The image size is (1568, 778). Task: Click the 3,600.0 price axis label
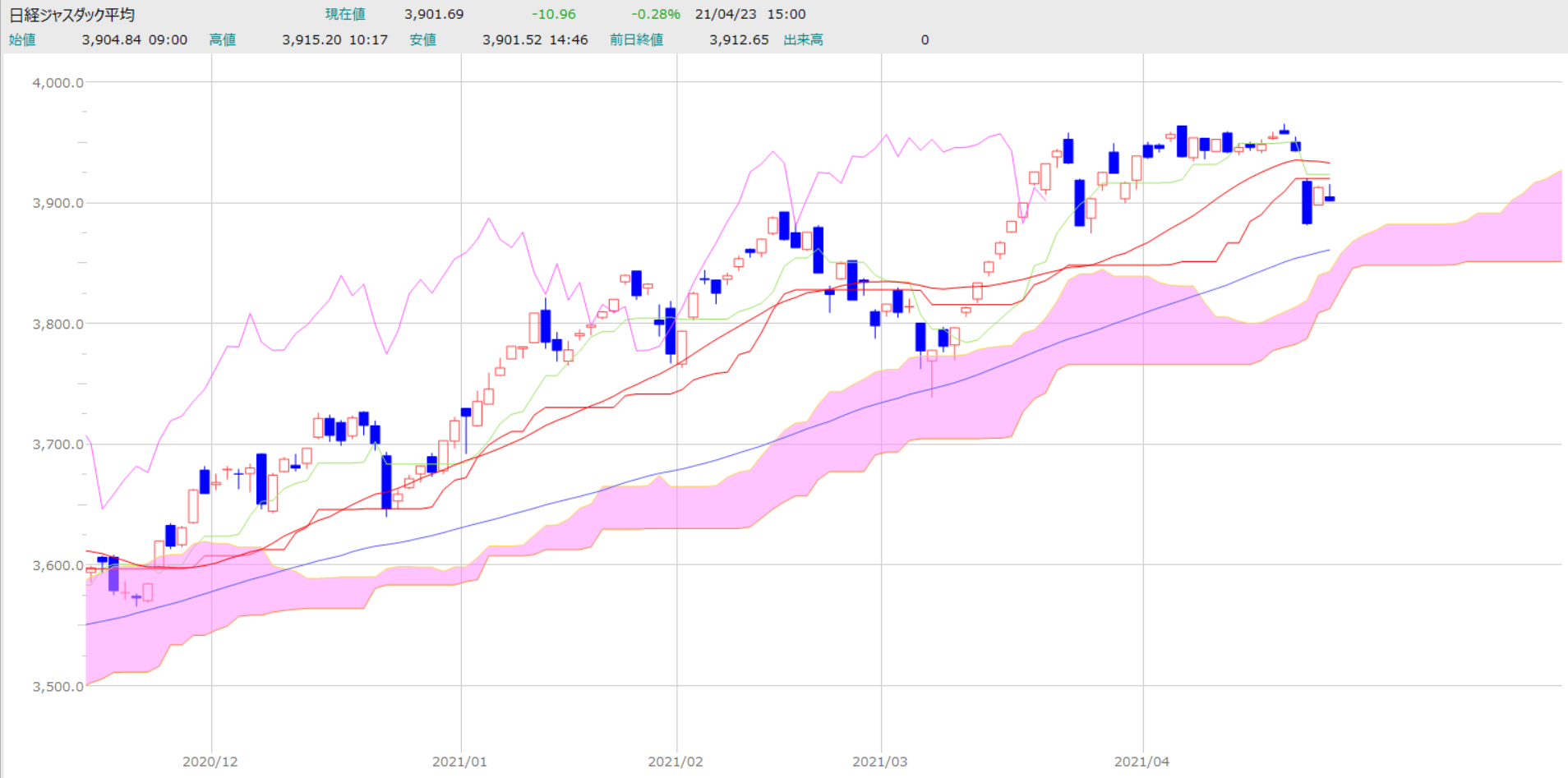(x=58, y=566)
